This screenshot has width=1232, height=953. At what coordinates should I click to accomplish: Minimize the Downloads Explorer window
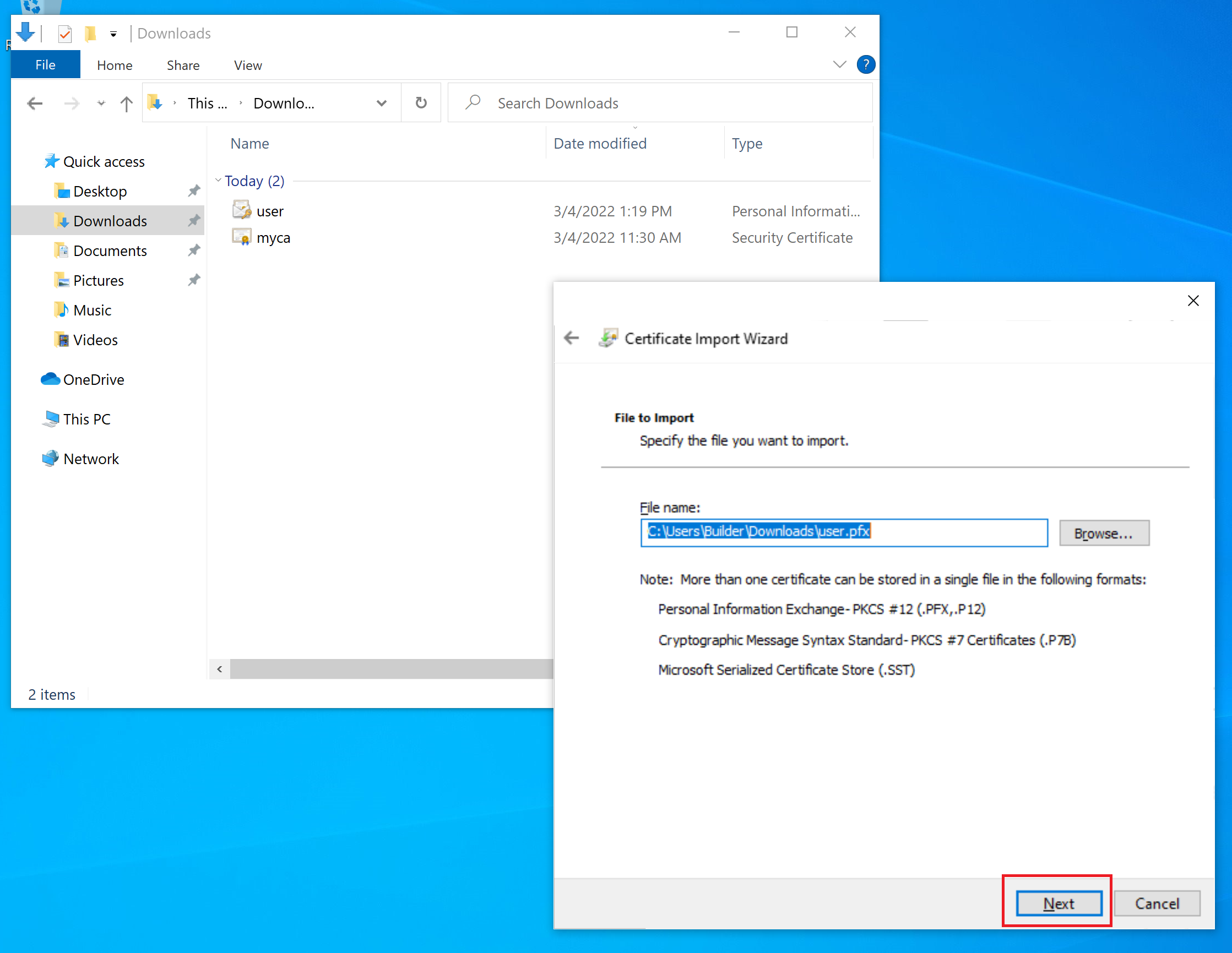click(x=734, y=32)
